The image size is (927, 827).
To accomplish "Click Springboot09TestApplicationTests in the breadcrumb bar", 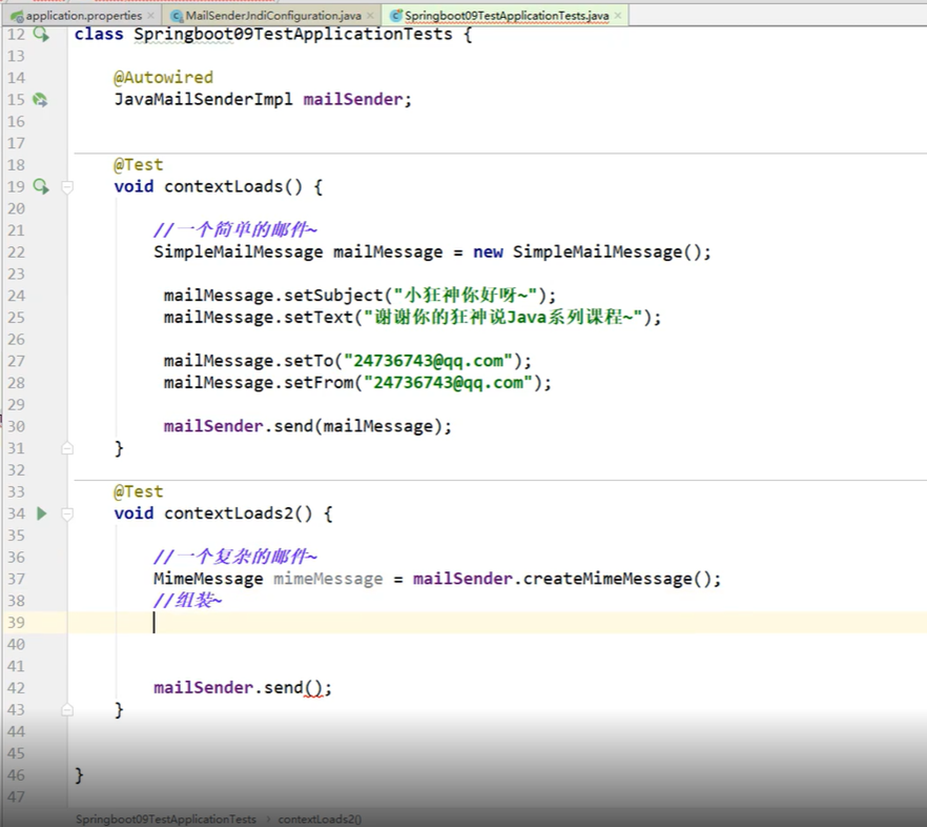I will (x=166, y=819).
